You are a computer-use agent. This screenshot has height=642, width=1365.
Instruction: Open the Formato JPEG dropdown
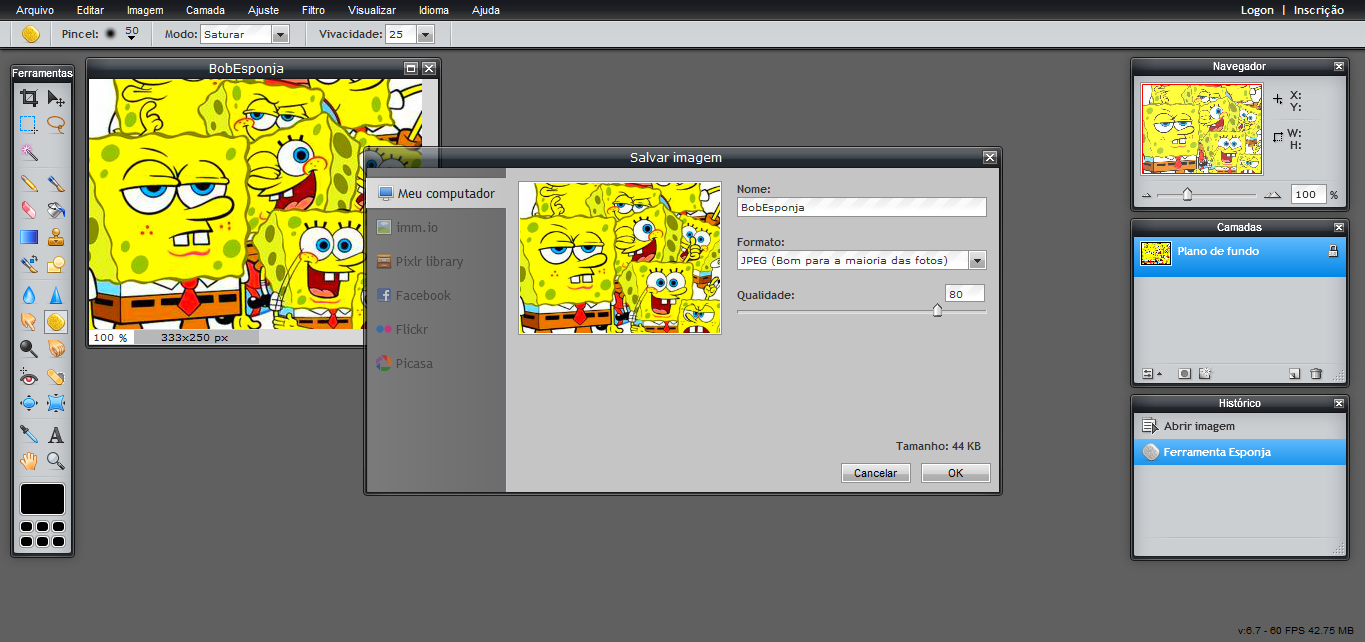click(x=978, y=260)
